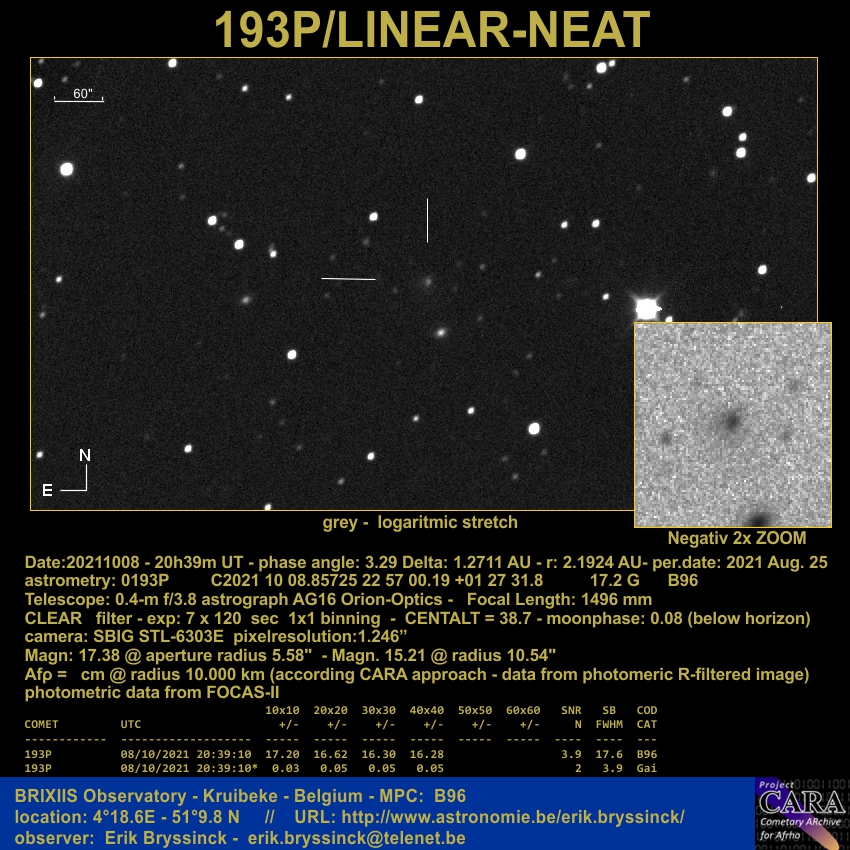Click the 60x60 aperture column header
The image size is (850, 850).
tap(523, 710)
